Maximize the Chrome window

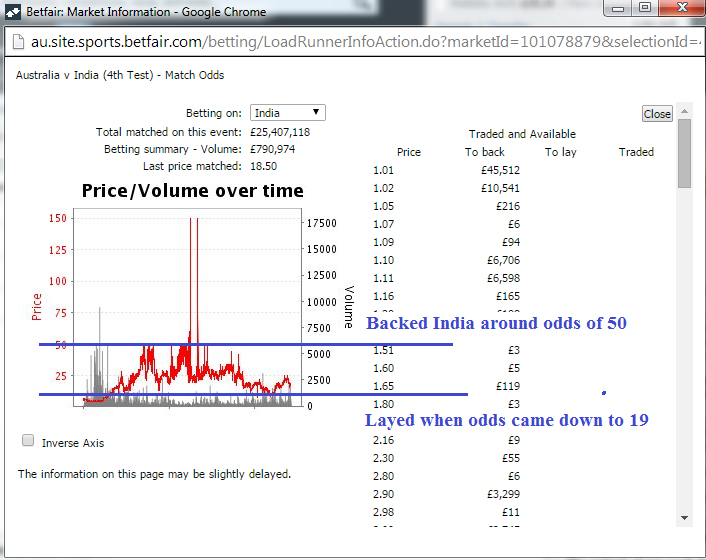(645, 8)
